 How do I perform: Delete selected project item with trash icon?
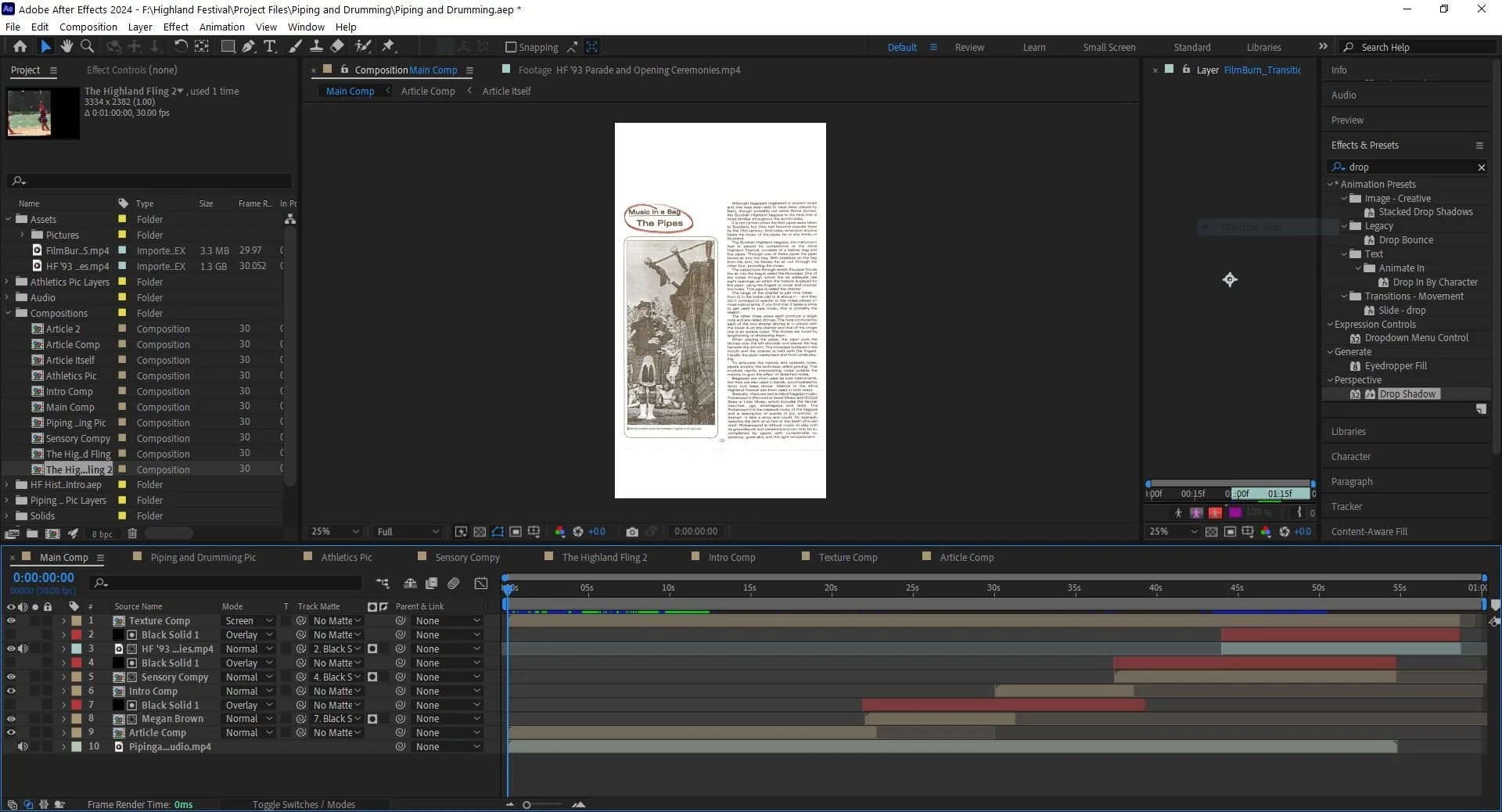pos(132,534)
